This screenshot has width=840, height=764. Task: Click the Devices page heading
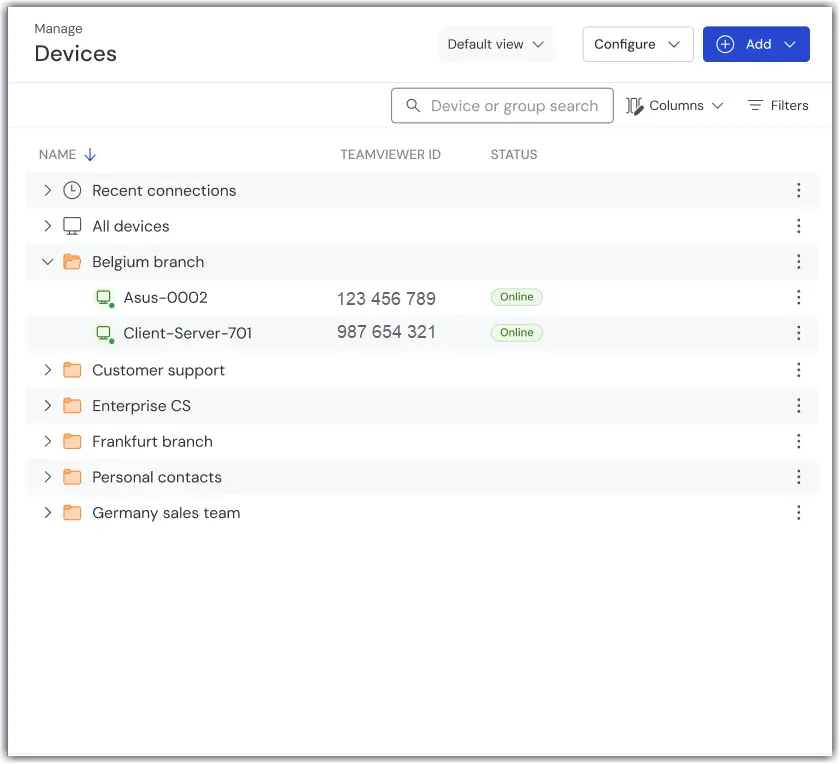coord(76,54)
